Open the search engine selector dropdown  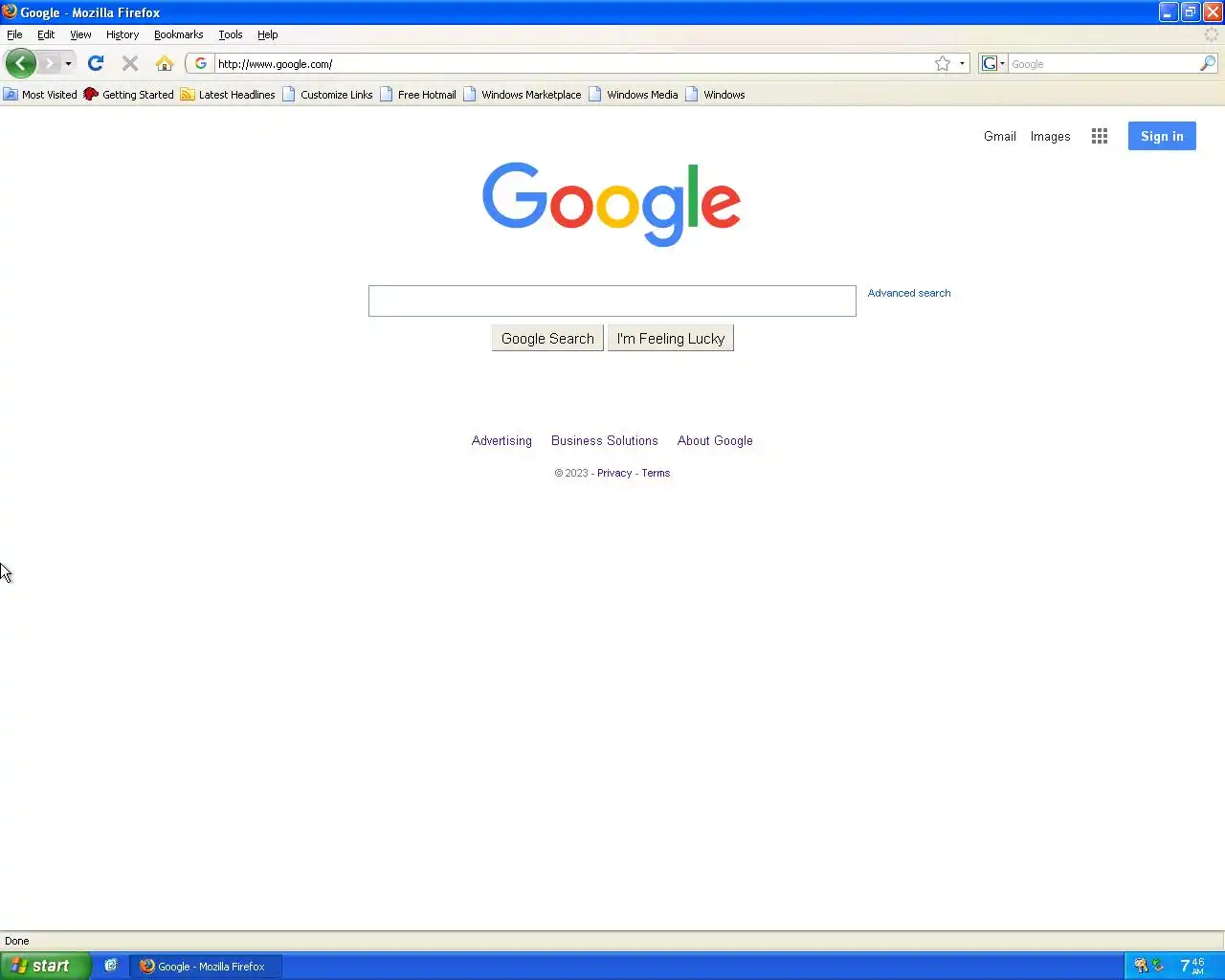(x=993, y=63)
